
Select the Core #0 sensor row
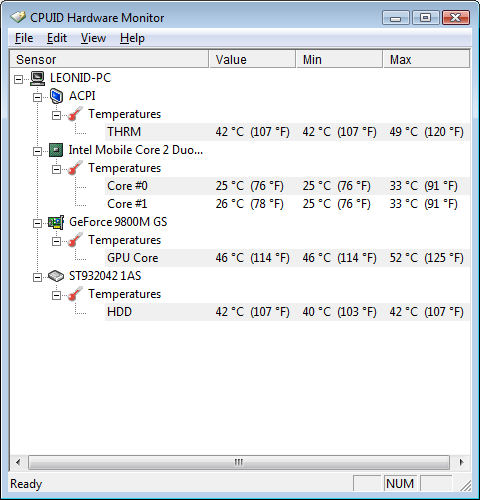(287, 186)
